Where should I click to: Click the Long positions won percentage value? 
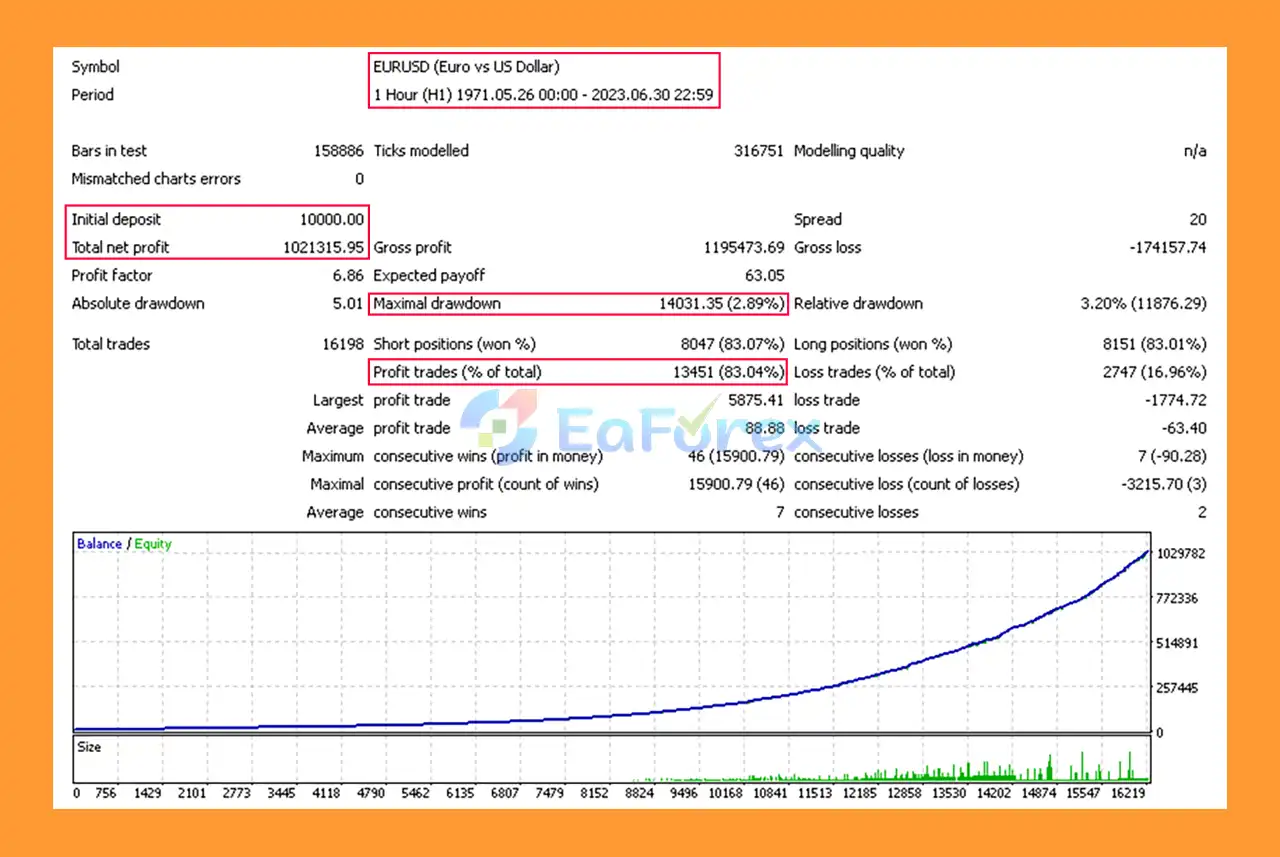pyautogui.click(x=1154, y=344)
